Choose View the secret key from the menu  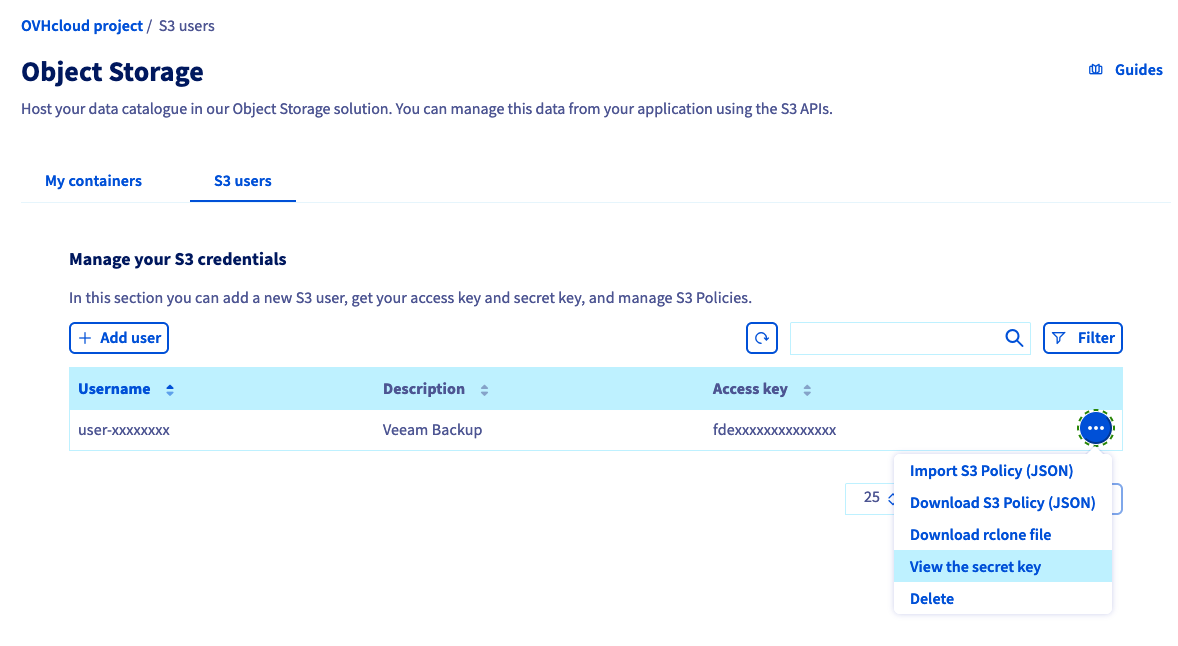[975, 566]
